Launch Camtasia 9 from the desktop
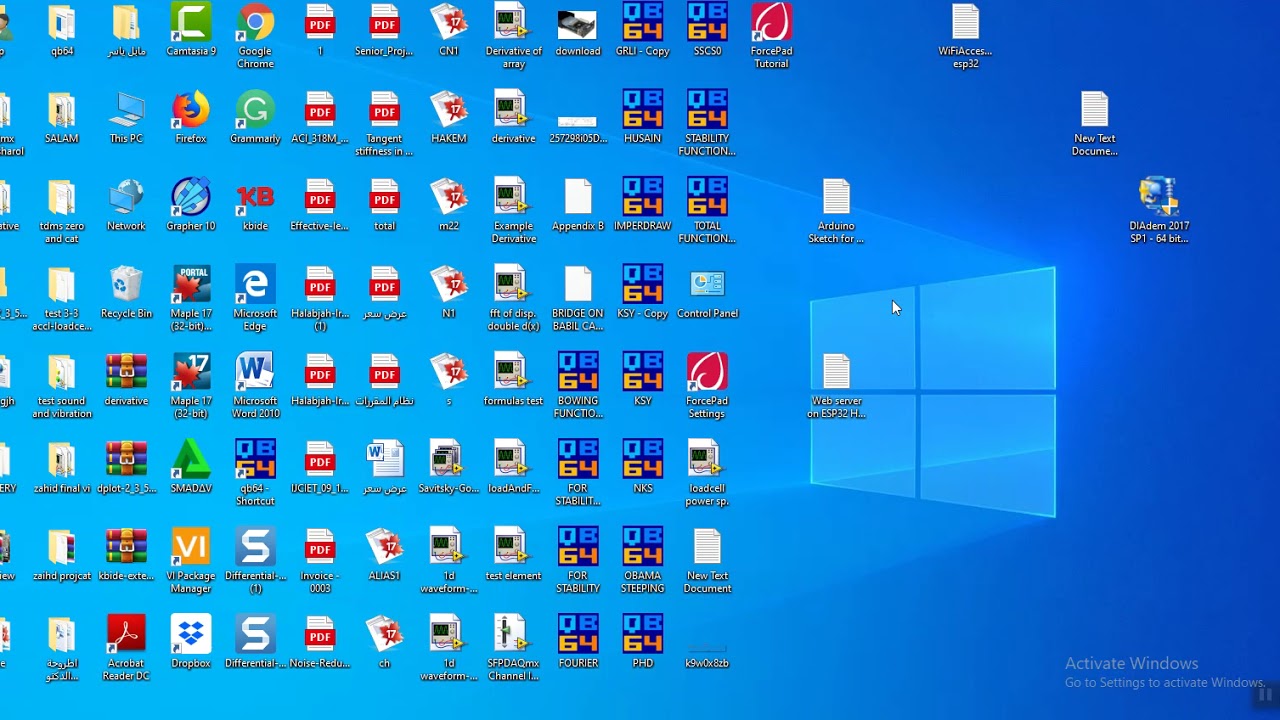1280x720 pixels. pos(191,31)
